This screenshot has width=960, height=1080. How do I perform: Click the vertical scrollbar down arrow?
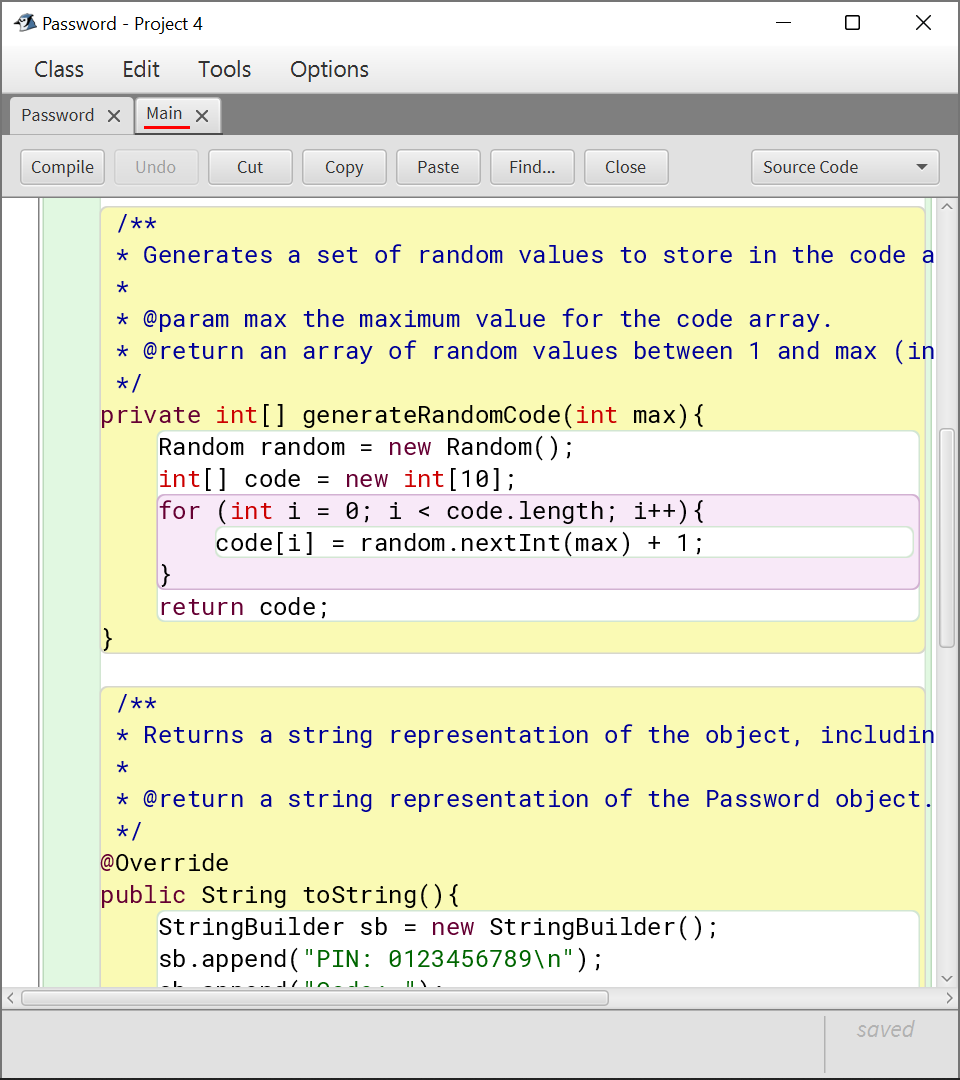947,978
